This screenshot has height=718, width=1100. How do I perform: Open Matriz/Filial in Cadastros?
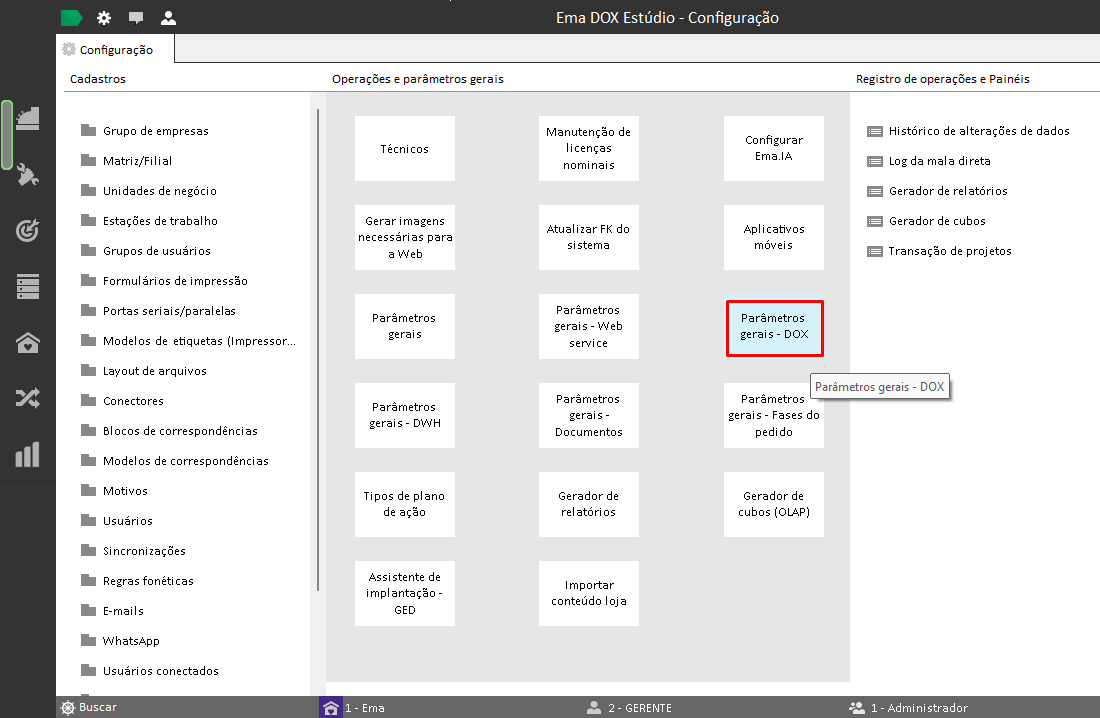point(138,161)
